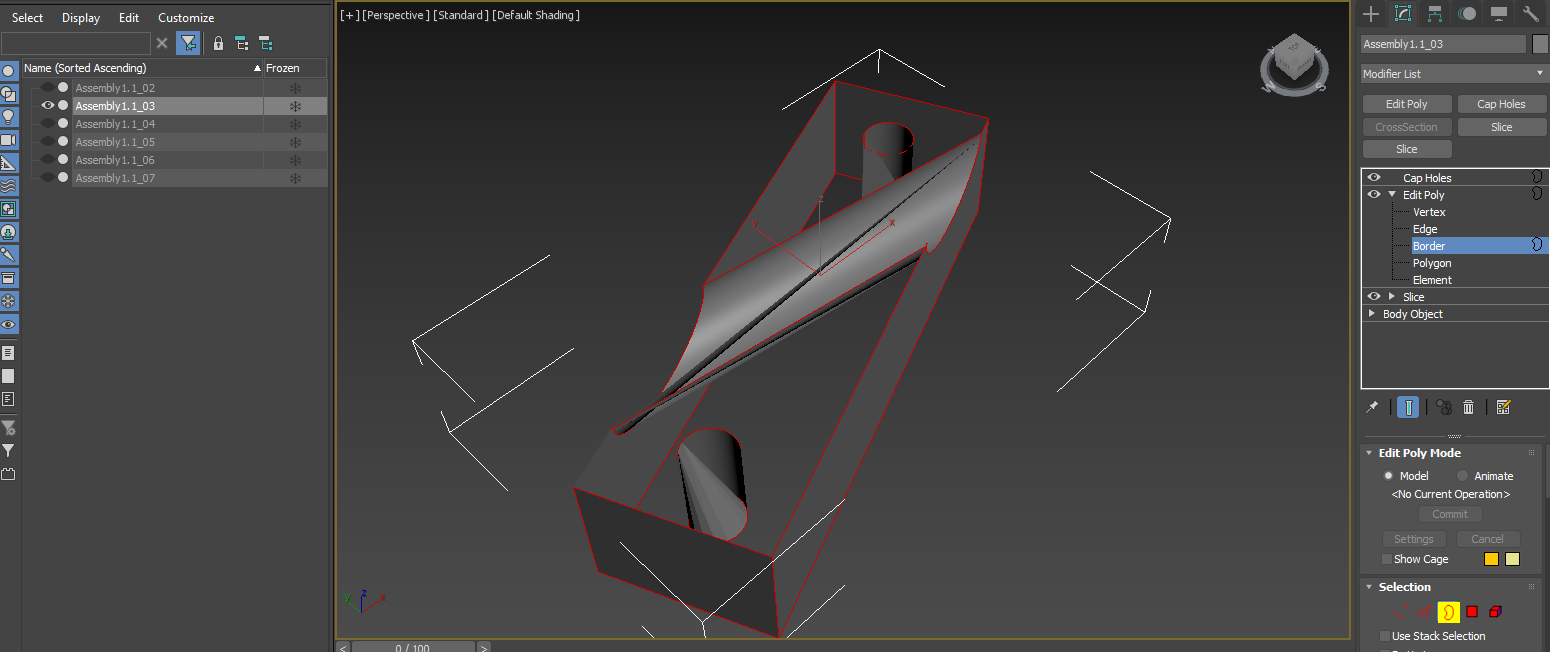
Task: Collapse the Edit Poly modifier tree
Action: click(1392, 195)
